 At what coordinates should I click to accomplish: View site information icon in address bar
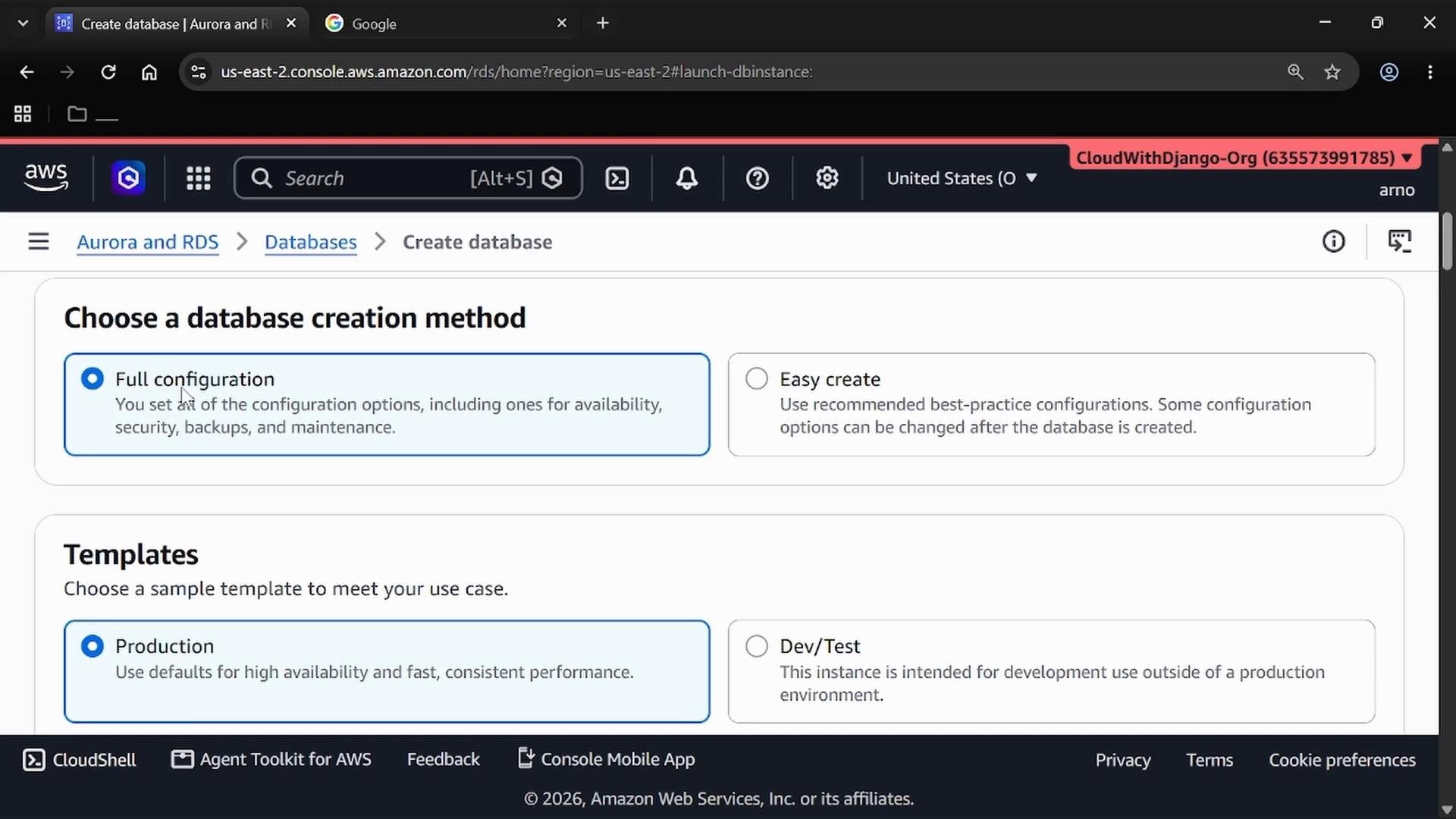(x=199, y=72)
